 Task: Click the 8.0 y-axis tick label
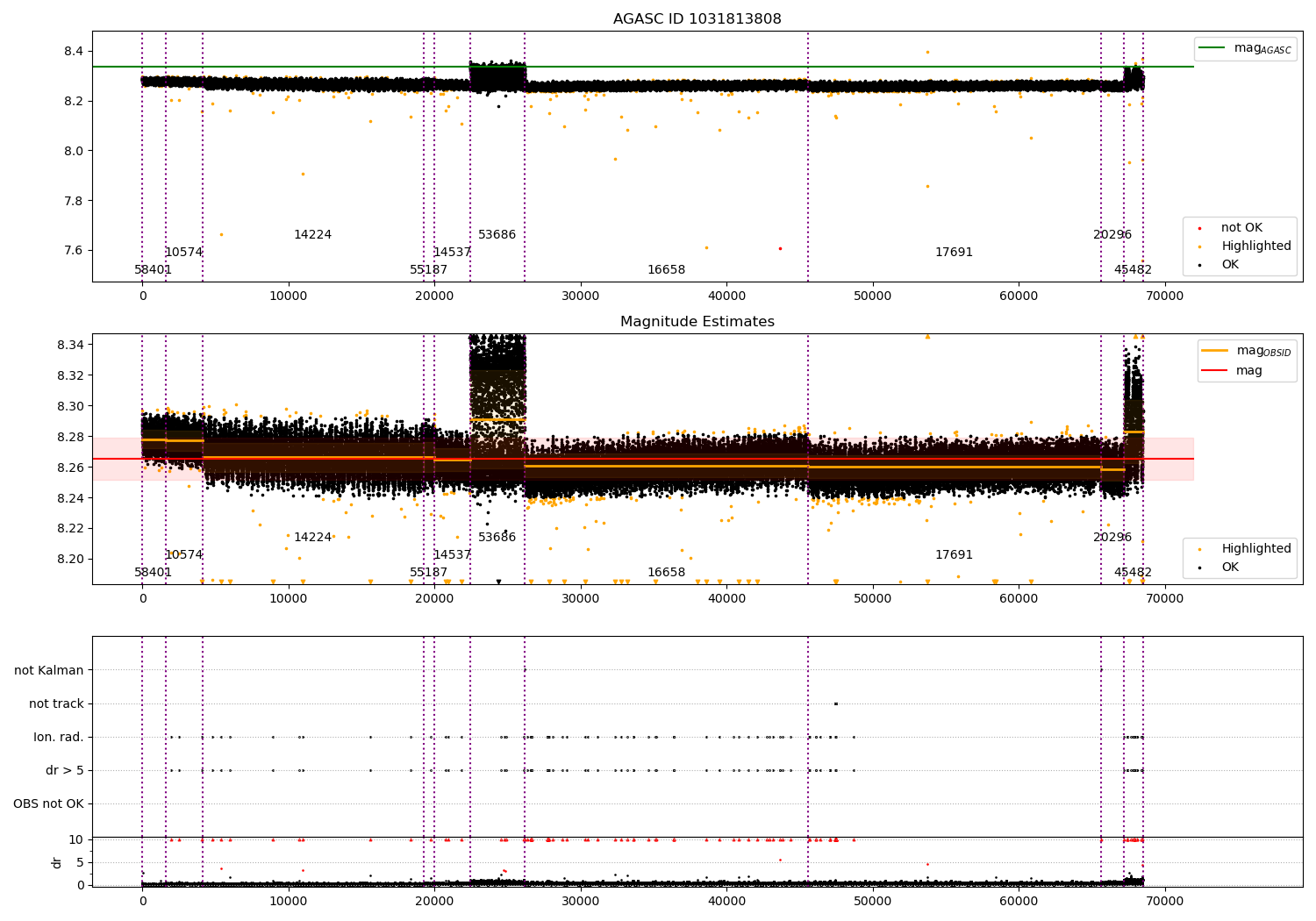[x=74, y=151]
